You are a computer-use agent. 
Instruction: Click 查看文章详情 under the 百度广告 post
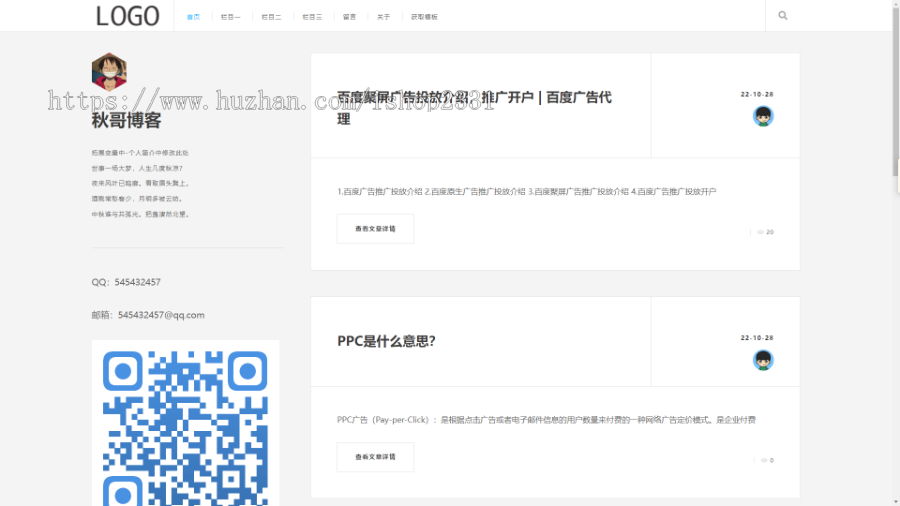[x=375, y=229]
